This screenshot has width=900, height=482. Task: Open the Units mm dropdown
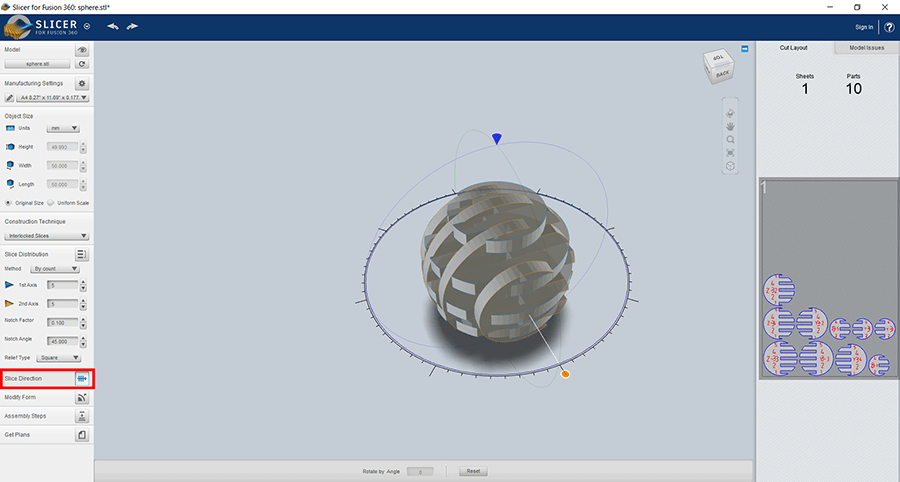(x=63, y=128)
